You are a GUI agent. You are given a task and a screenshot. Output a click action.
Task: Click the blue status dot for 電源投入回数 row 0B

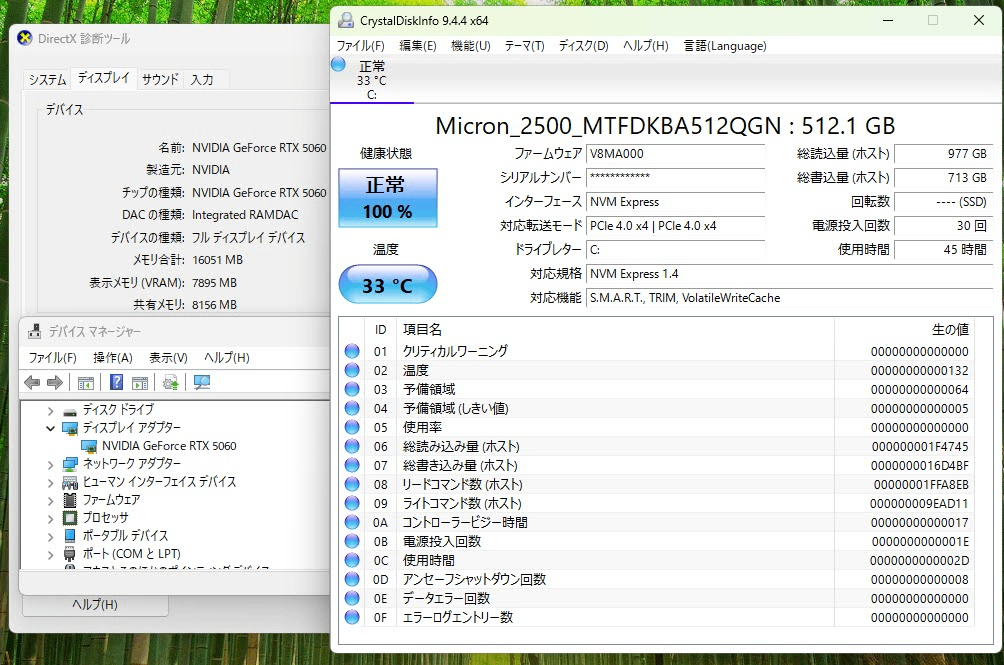pos(352,541)
